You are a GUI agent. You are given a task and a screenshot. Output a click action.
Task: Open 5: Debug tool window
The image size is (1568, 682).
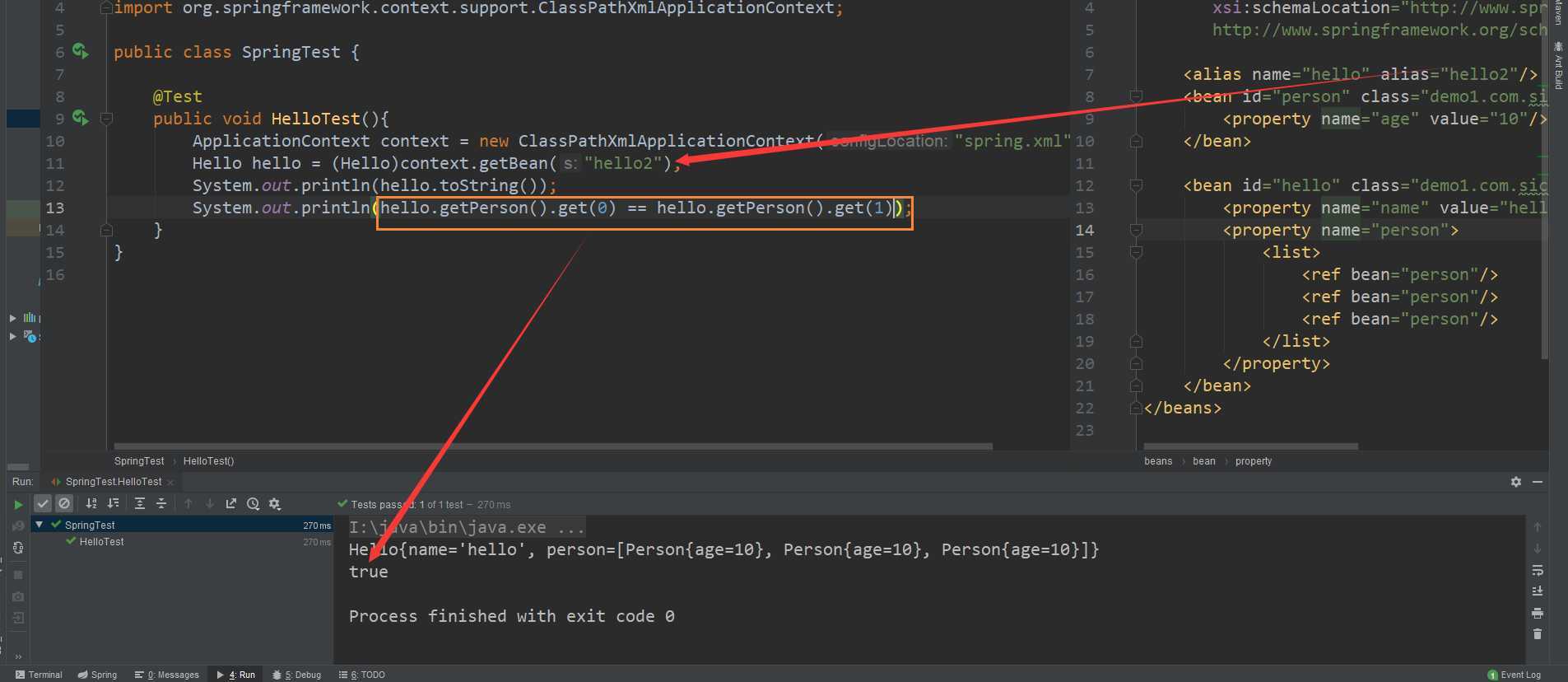[296, 675]
